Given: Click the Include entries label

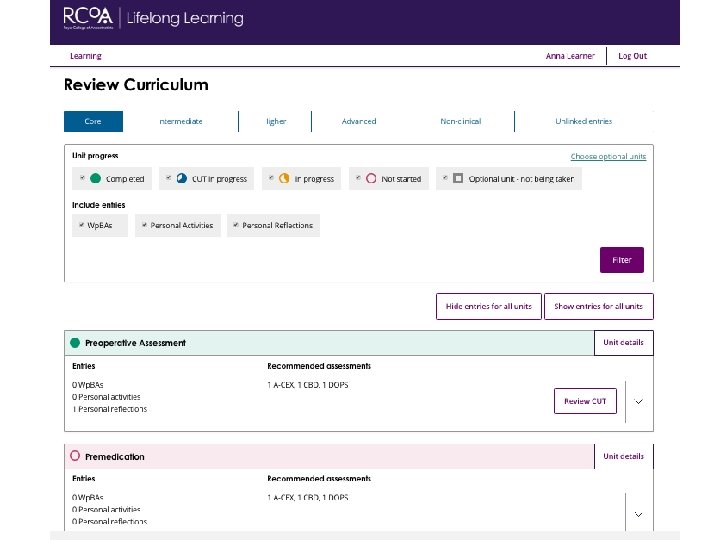Looking at the screenshot, I should [98, 205].
